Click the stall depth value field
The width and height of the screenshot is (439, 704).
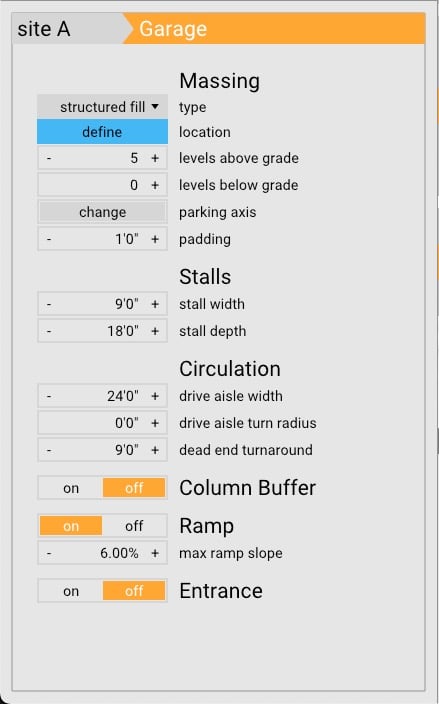tap(102, 331)
